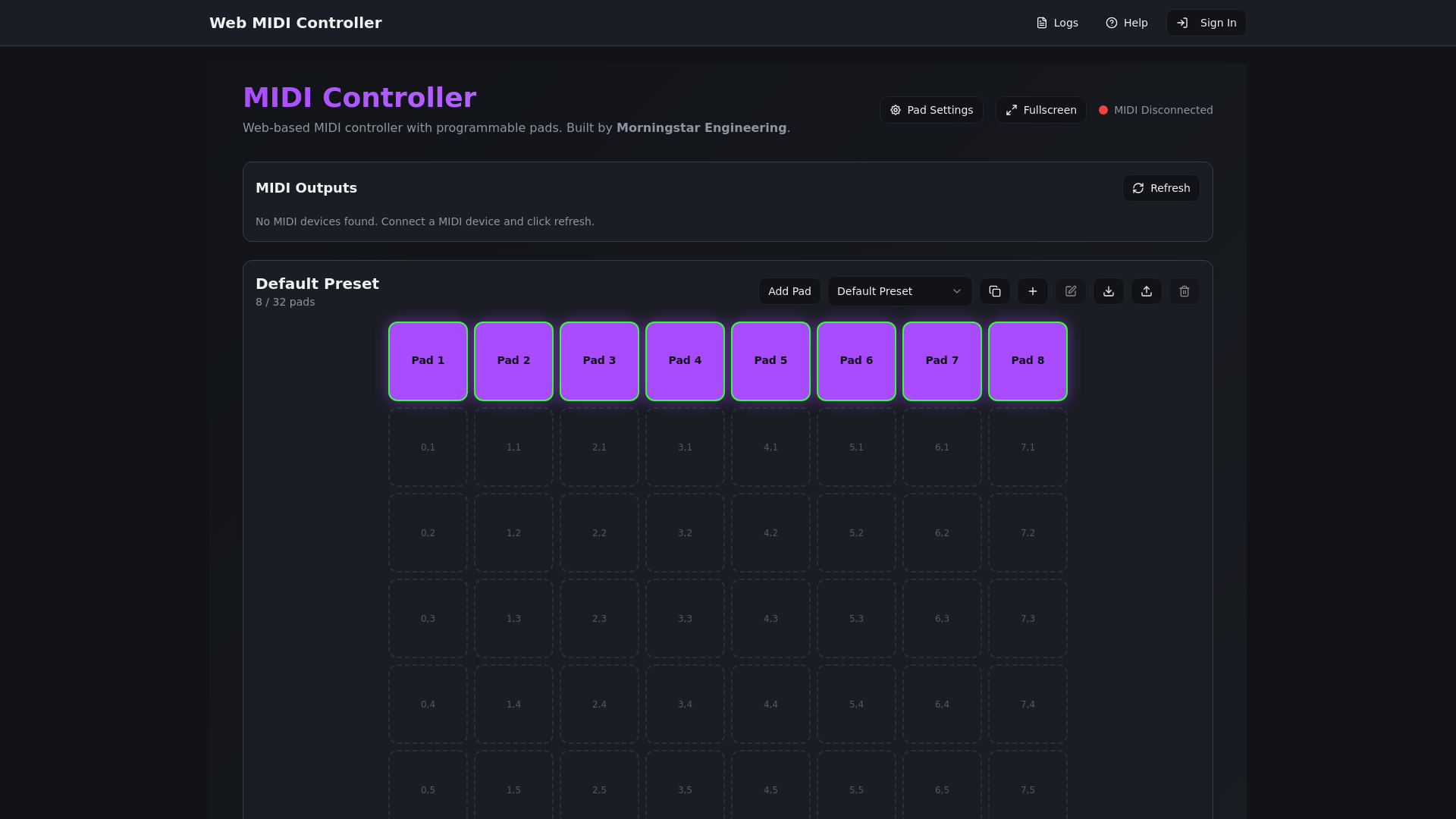
Task: Click the Morningstar Engineering text
Action: click(701, 128)
